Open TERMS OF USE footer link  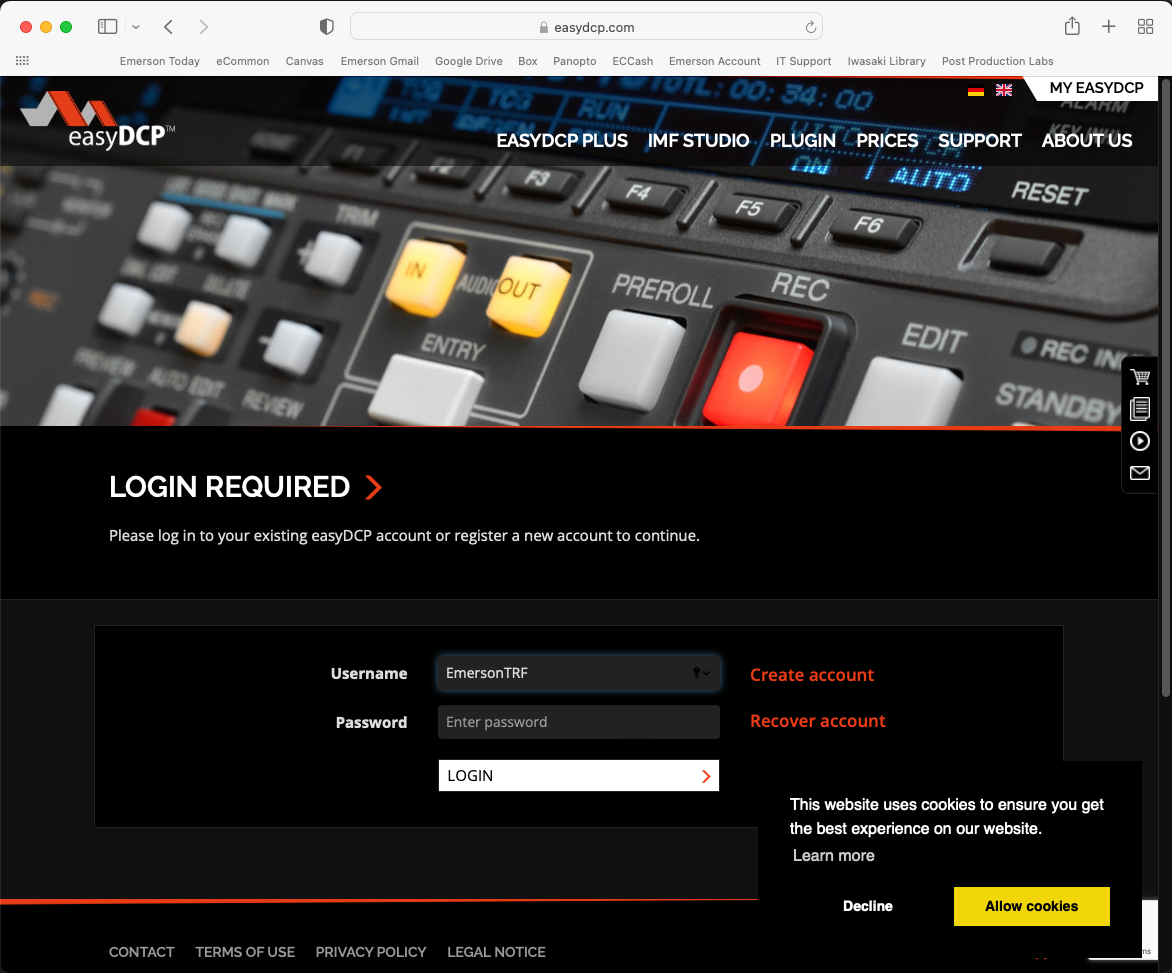tap(245, 952)
